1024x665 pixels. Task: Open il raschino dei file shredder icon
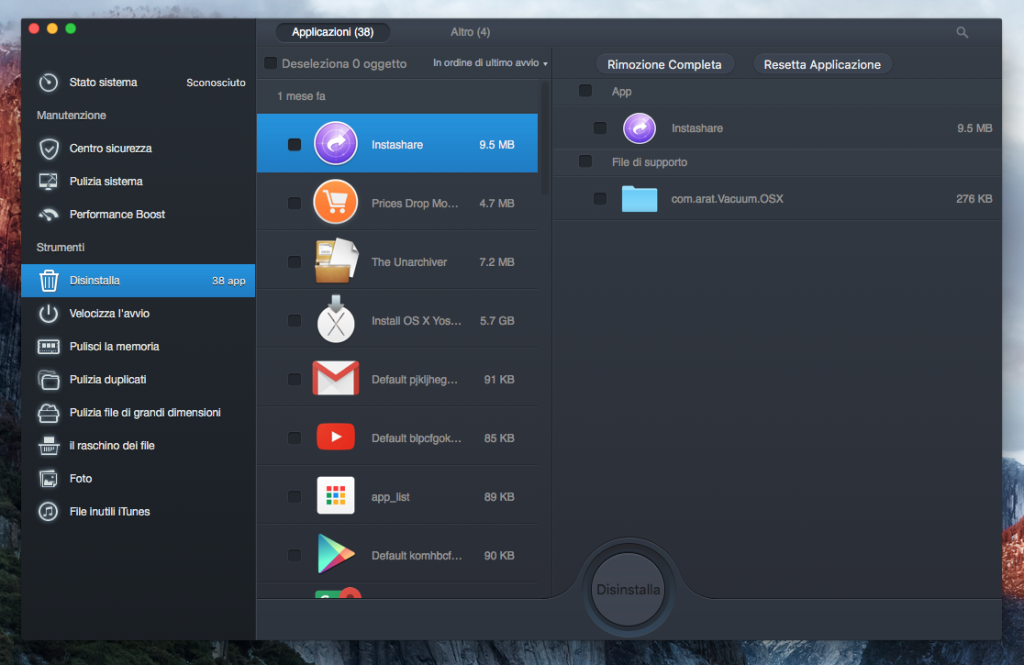coord(48,446)
